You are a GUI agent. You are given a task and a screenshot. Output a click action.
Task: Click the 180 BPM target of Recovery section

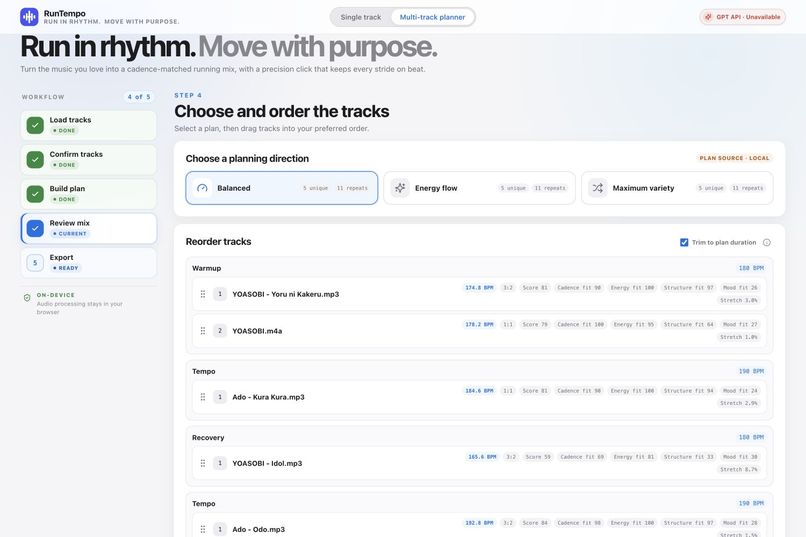click(751, 437)
